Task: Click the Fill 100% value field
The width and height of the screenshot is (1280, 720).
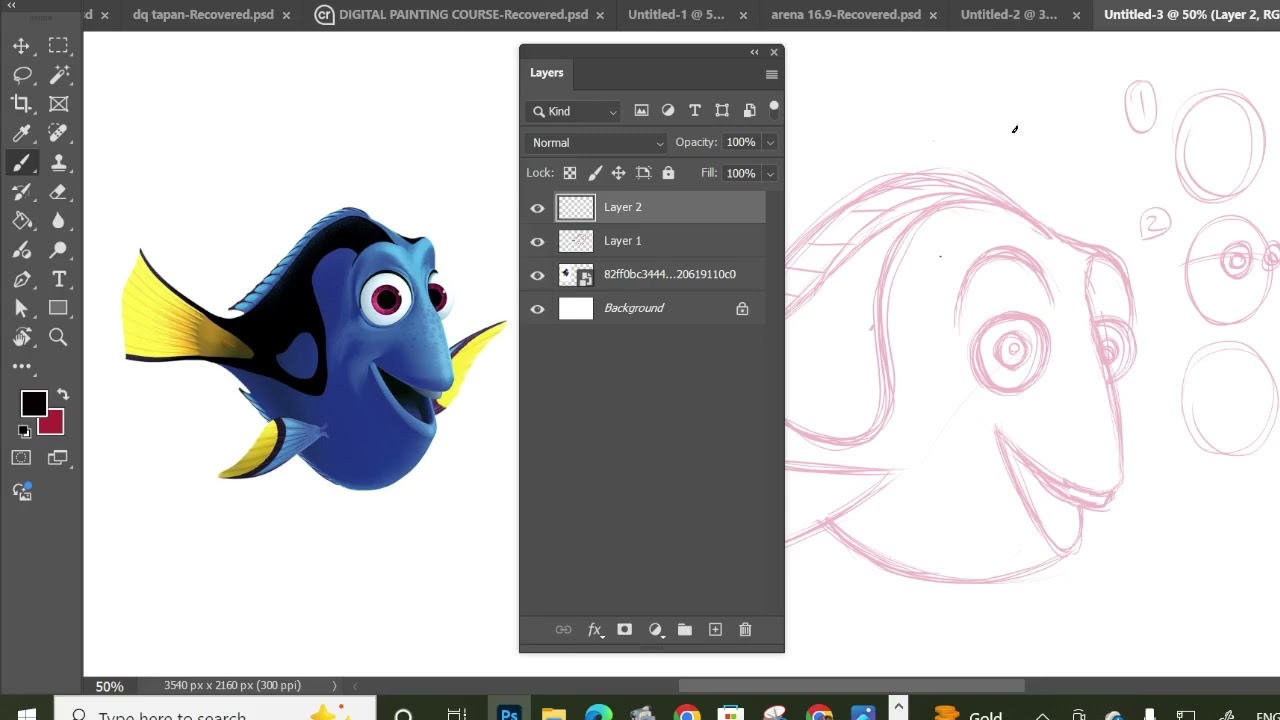Action: coord(741,173)
